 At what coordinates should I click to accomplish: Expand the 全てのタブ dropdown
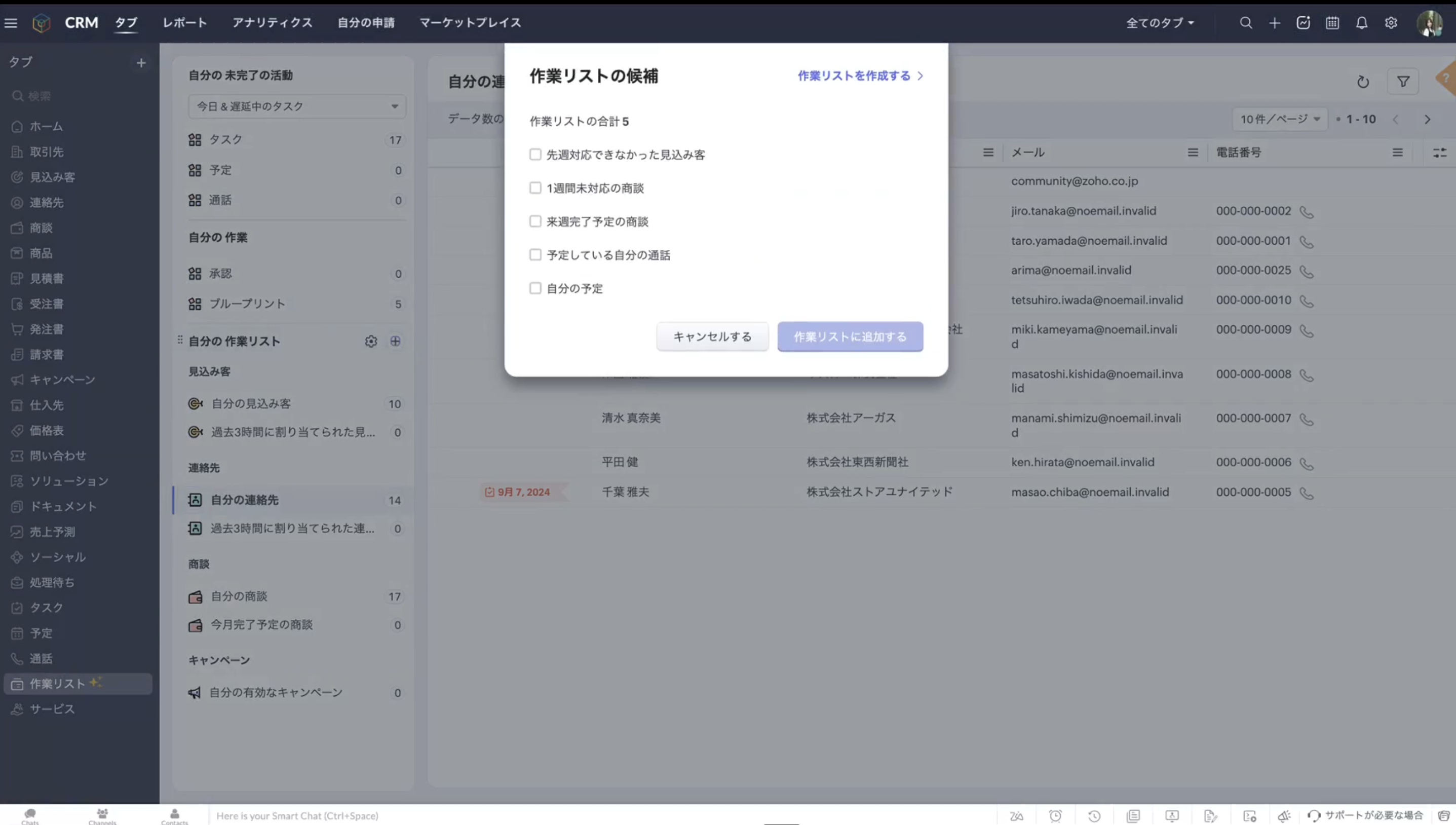[1160, 23]
